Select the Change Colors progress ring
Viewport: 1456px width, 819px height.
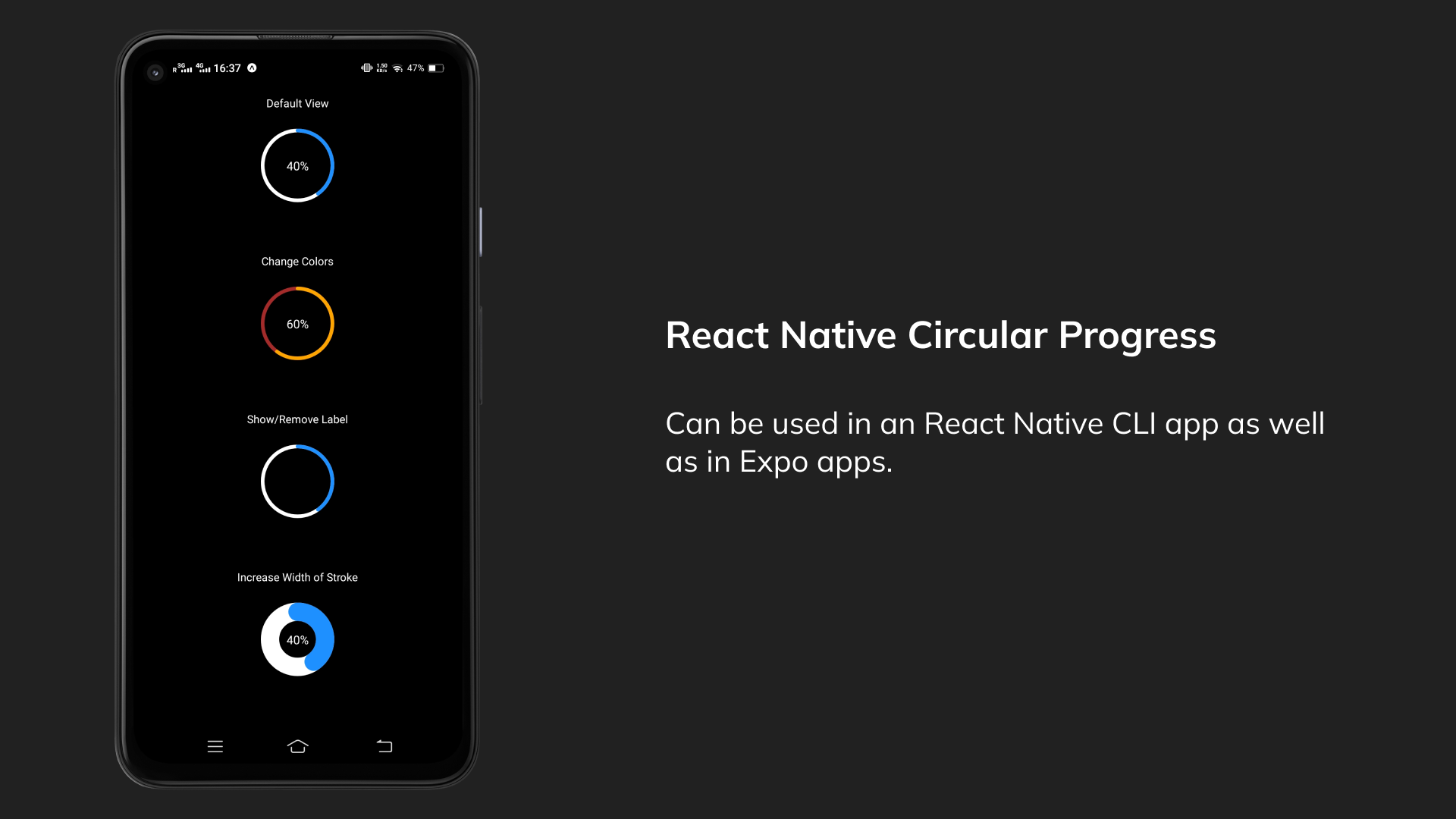click(x=297, y=323)
